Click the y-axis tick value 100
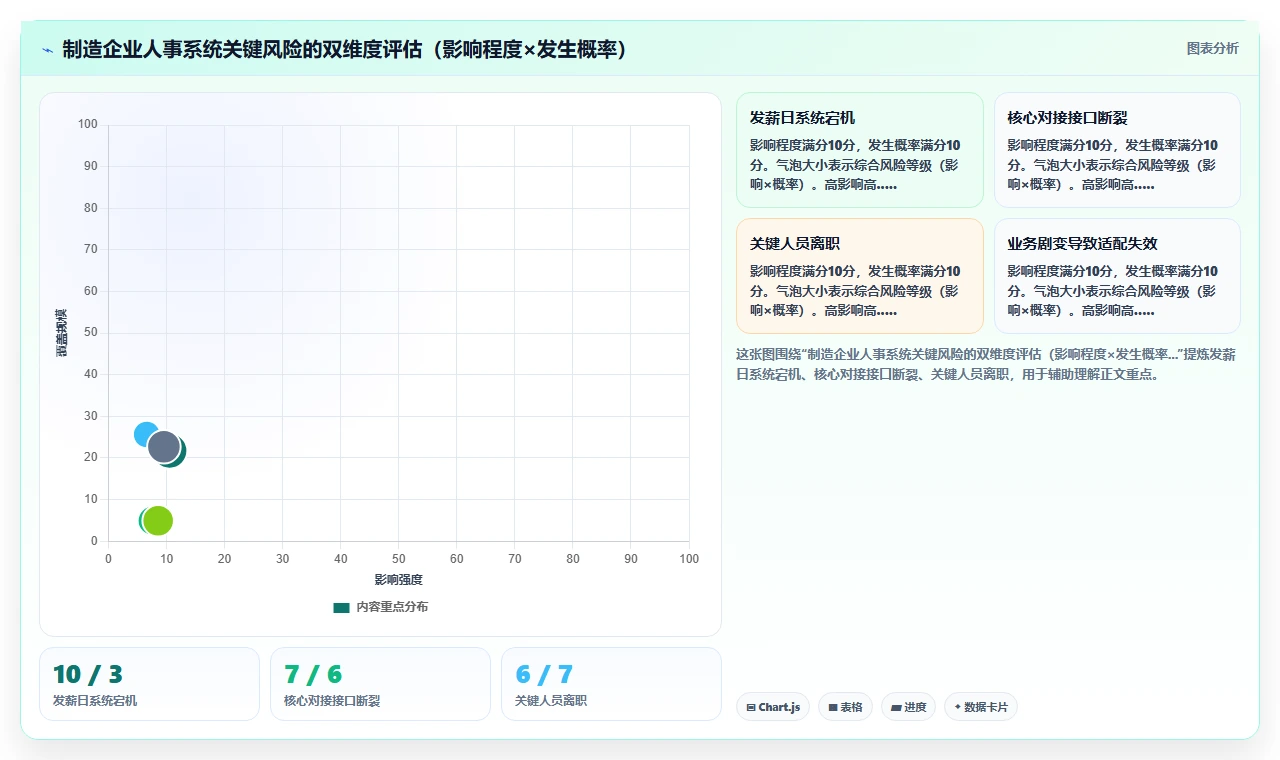This screenshot has height=760, width=1280. click(88, 124)
